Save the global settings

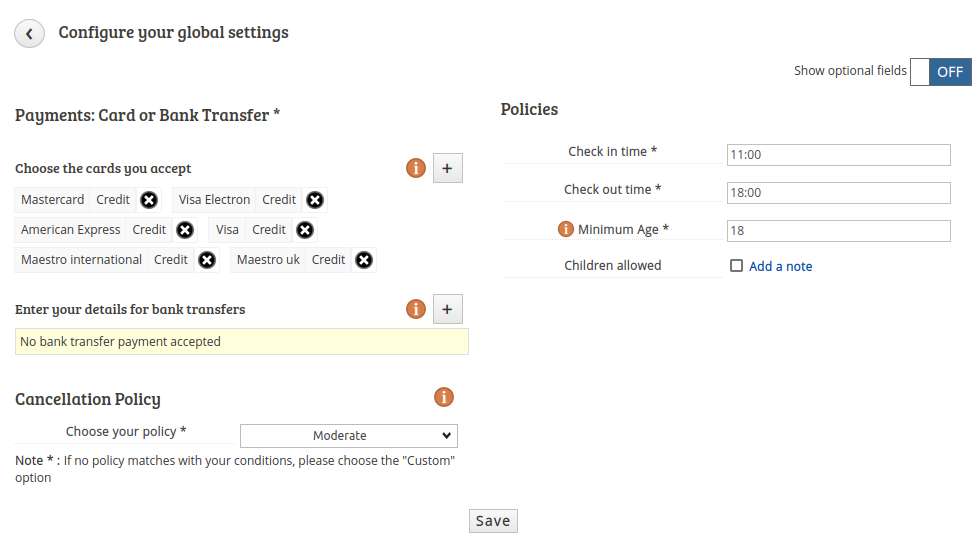(x=493, y=521)
